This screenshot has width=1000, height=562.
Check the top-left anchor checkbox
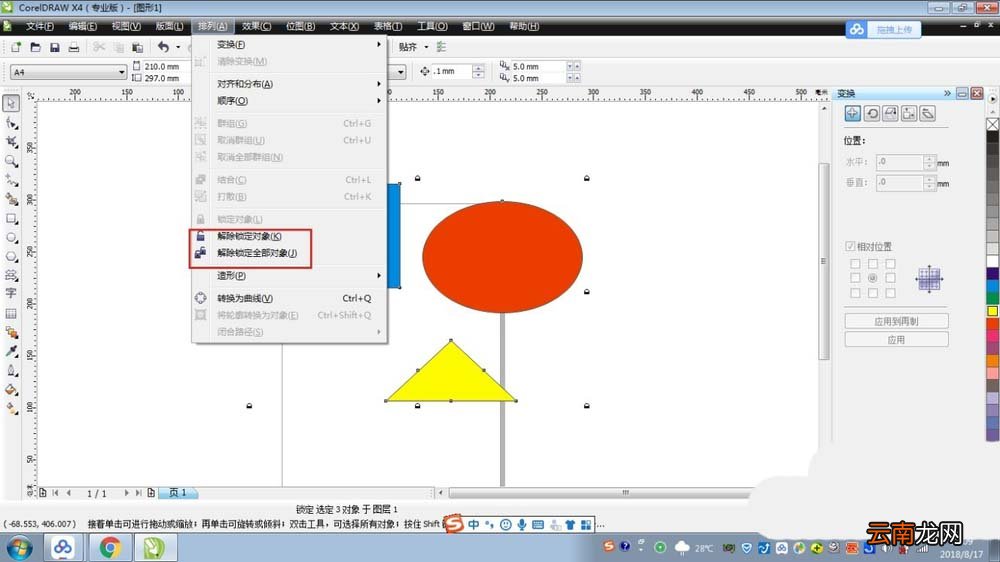(855, 263)
